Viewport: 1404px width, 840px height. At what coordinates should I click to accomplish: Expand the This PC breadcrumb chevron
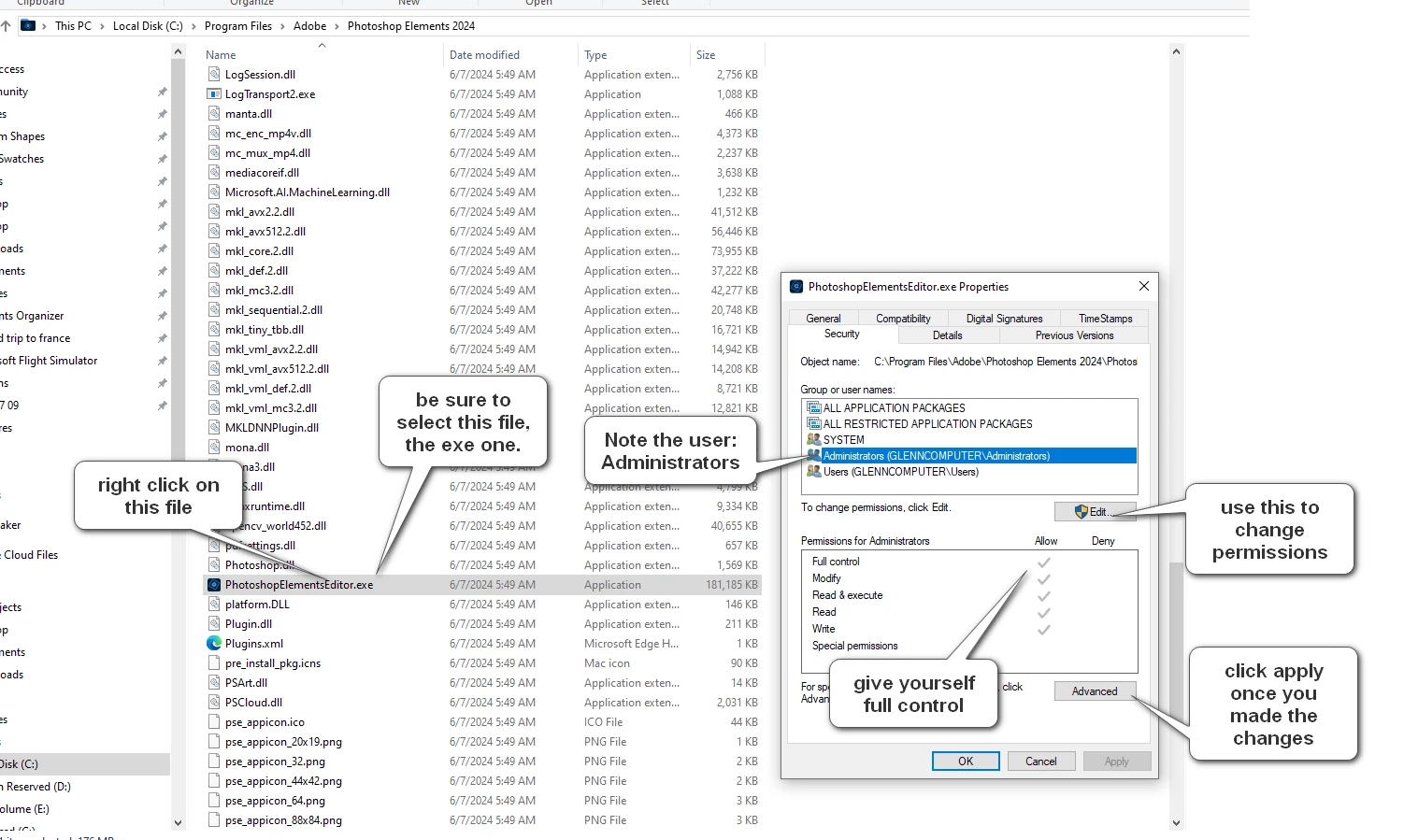pos(103,26)
